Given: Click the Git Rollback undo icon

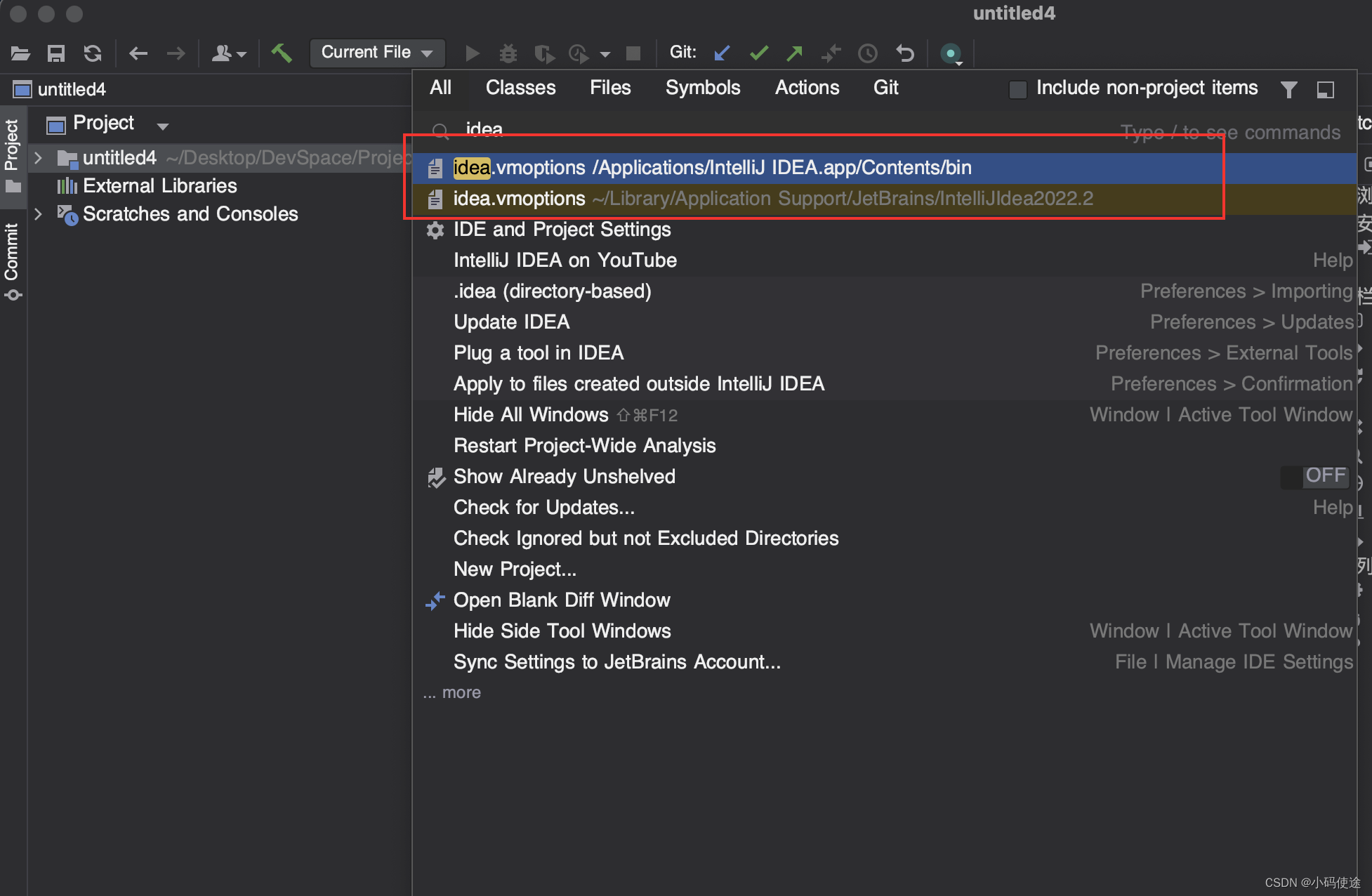Looking at the screenshot, I should coord(905,53).
